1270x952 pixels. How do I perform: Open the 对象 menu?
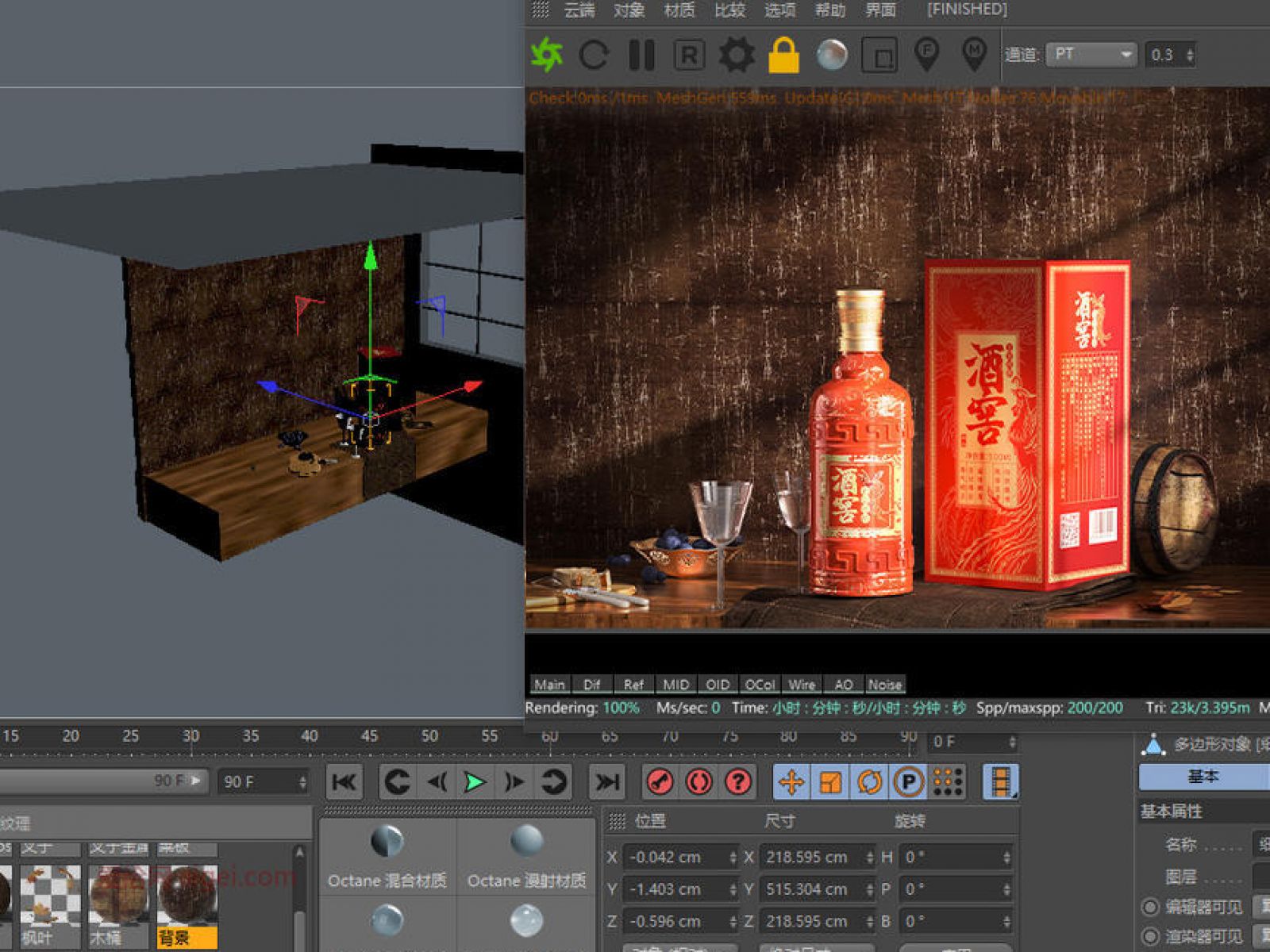[629, 10]
